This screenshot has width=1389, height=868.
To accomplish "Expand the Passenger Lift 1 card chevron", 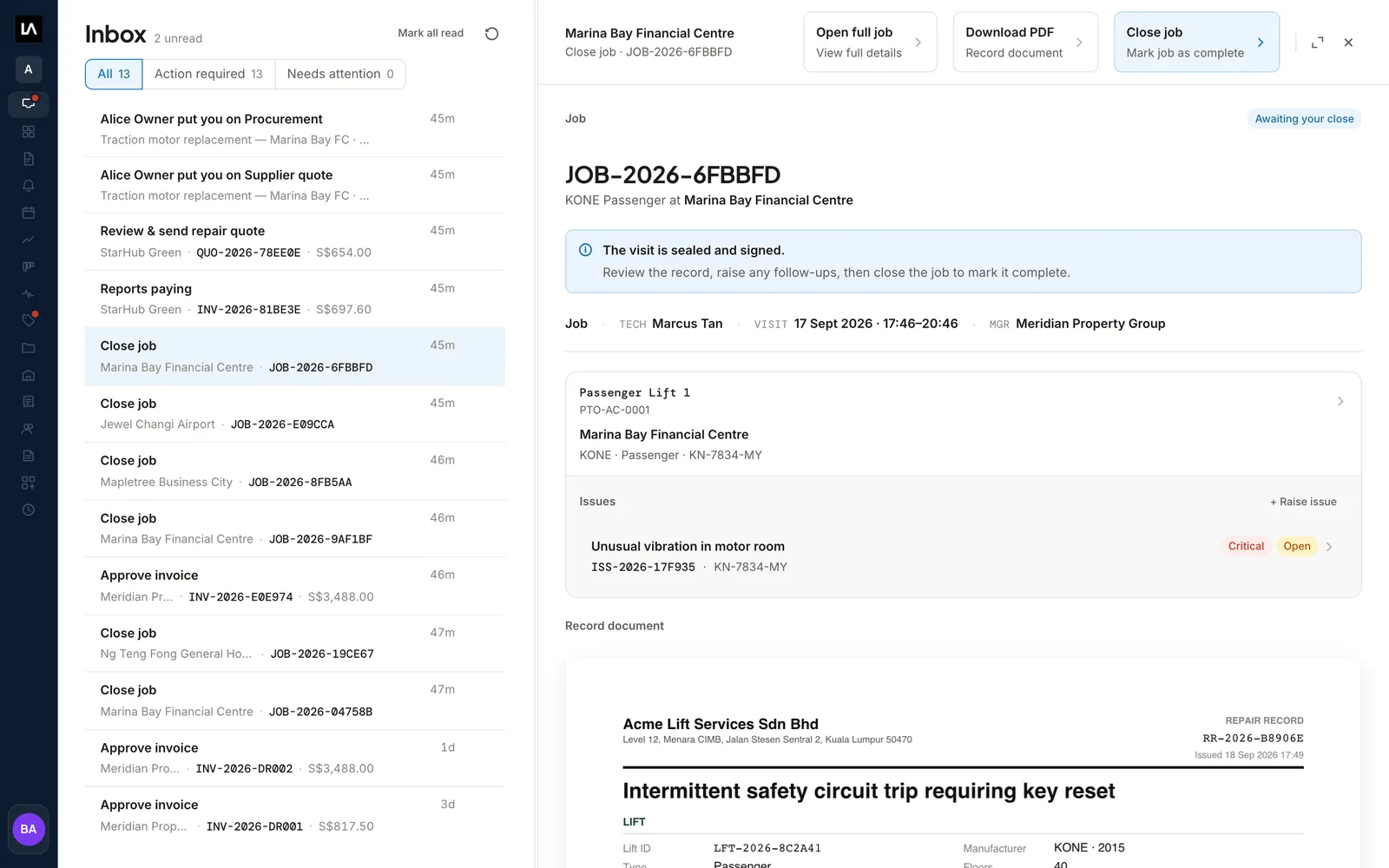I will tap(1340, 401).
